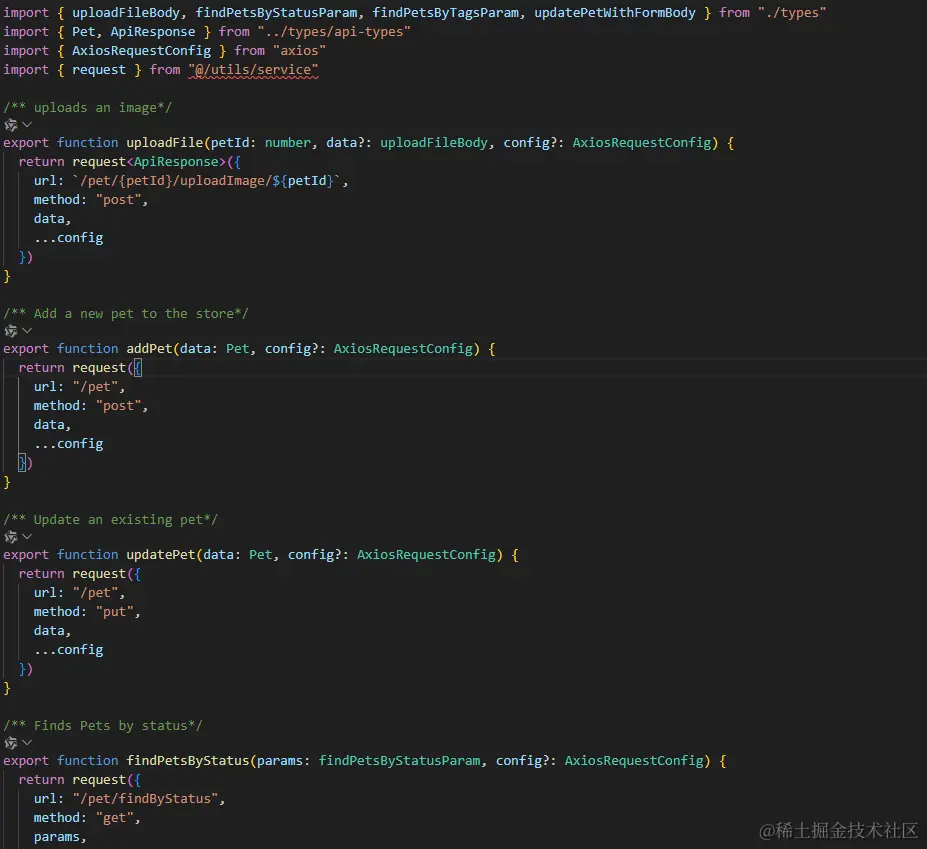The width and height of the screenshot is (927, 849).
Task: Click "number" type in uploadFile signature
Action: [x=288, y=142]
